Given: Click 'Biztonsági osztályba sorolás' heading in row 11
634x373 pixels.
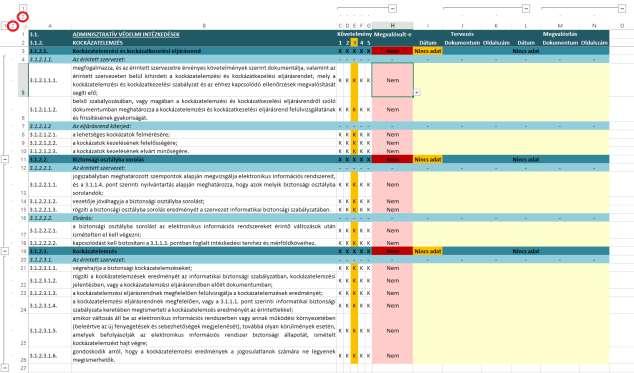Looking at the screenshot, I should pyautogui.click(x=204, y=159).
